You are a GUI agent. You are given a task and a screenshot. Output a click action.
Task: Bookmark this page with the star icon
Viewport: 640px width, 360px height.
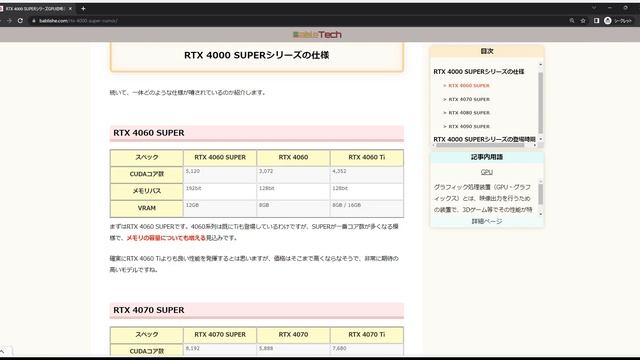[x=583, y=20]
